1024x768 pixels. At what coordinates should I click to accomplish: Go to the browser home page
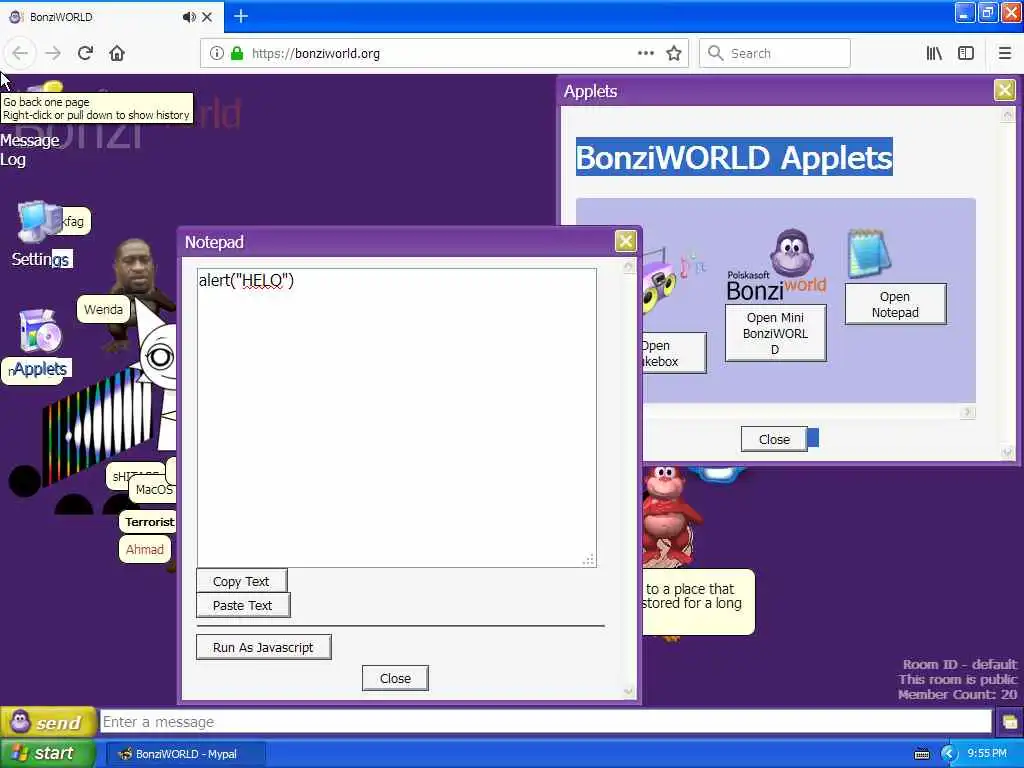pos(117,53)
